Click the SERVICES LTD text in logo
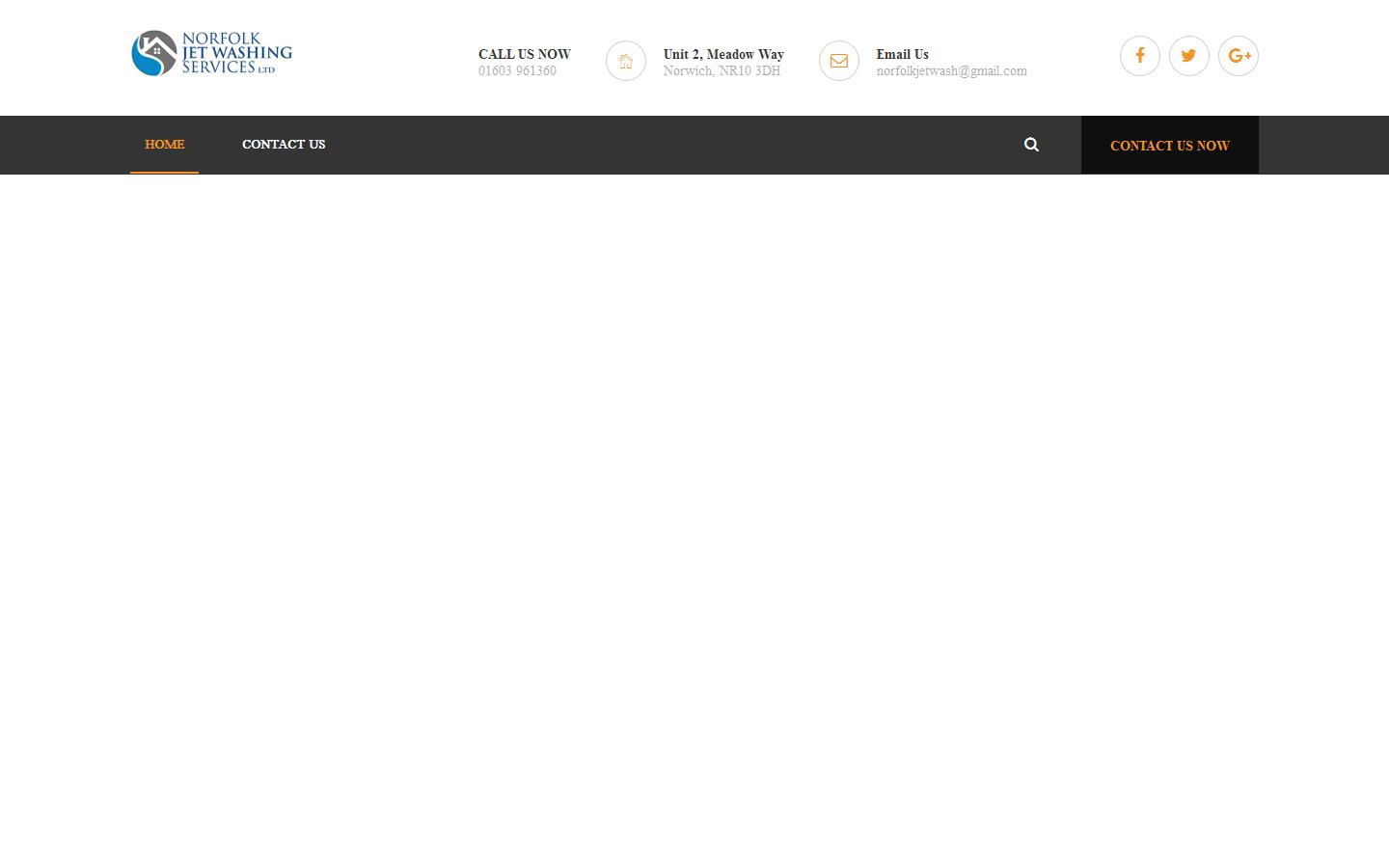The height and width of the screenshot is (868, 1389). coord(229,68)
